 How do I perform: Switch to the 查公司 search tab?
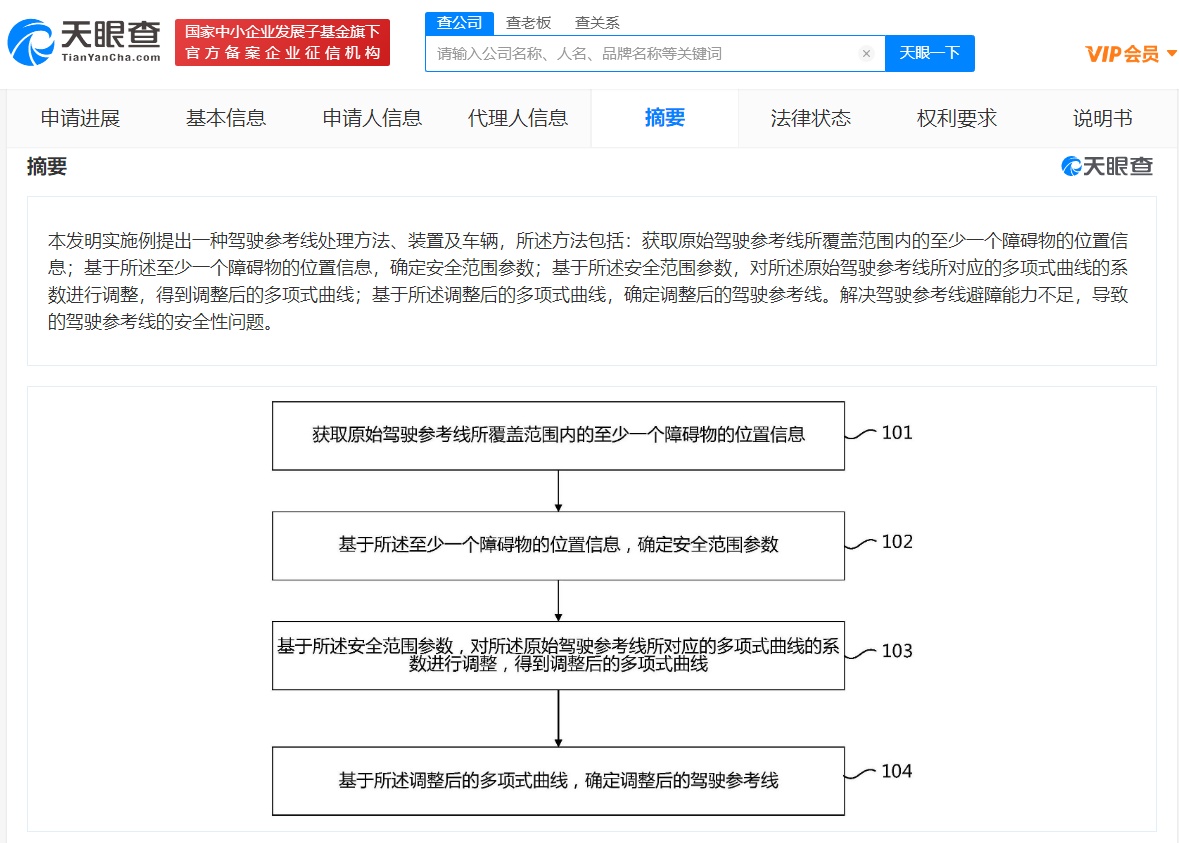(x=459, y=23)
